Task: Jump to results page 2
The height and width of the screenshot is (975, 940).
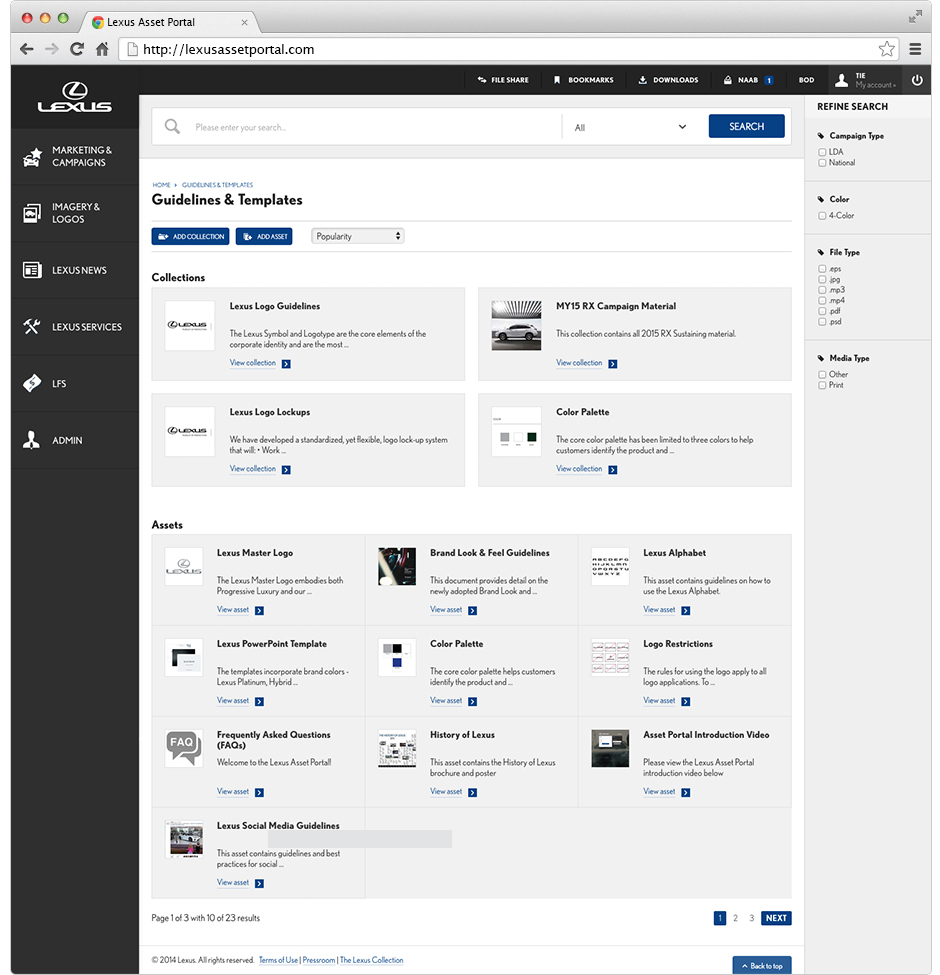Action: [735, 918]
